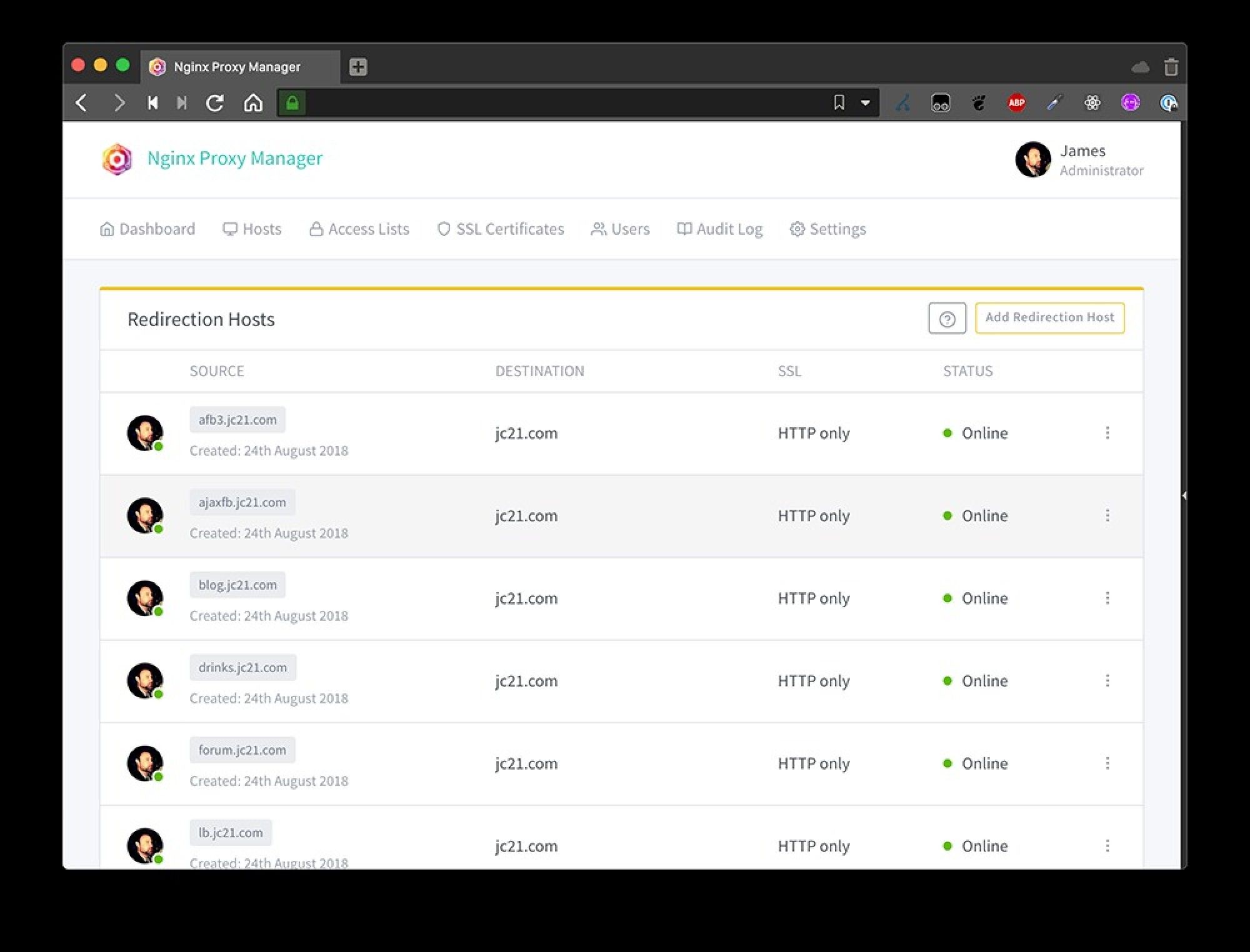Open the row menu for forum.jc21.com

tap(1107, 763)
